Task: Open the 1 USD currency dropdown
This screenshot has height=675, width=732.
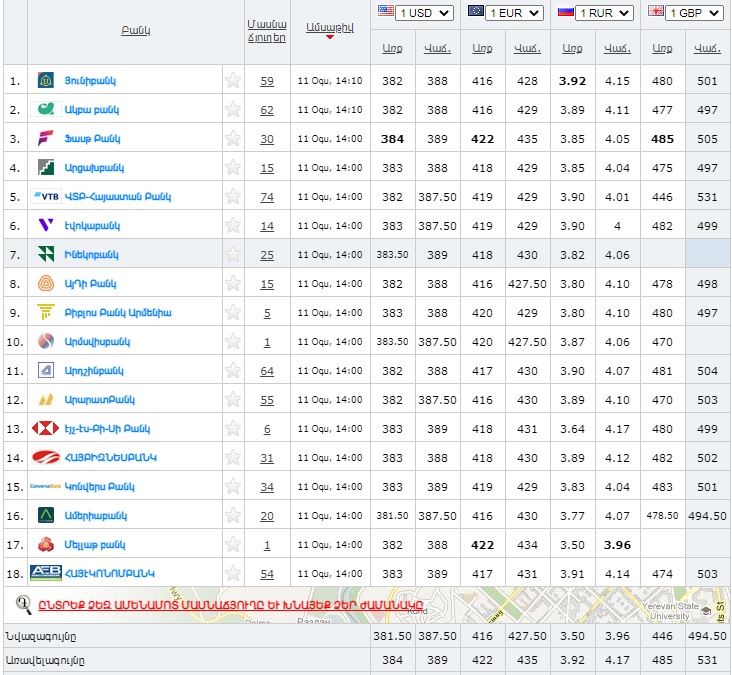Action: point(425,13)
